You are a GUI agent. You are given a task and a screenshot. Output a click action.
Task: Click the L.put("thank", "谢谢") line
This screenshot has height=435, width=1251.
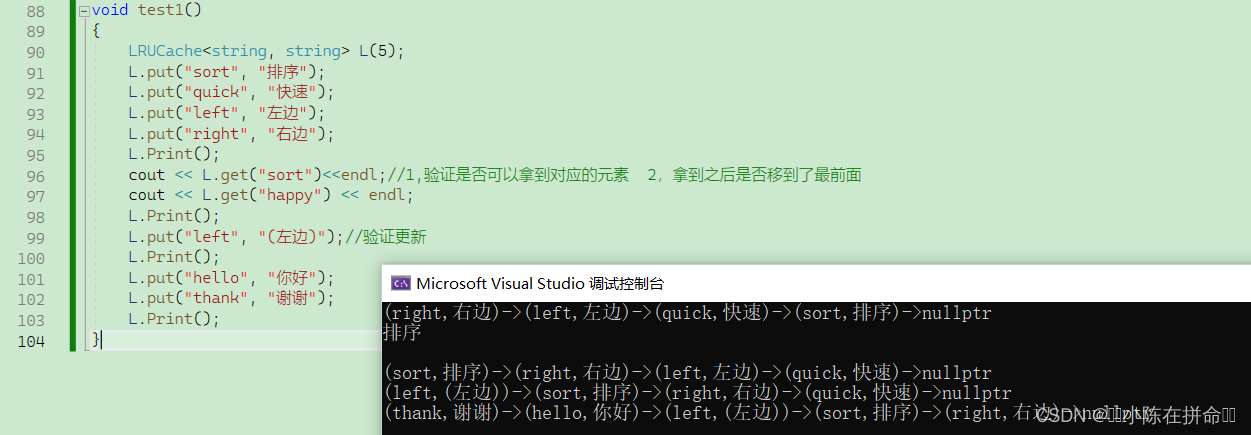(231, 298)
